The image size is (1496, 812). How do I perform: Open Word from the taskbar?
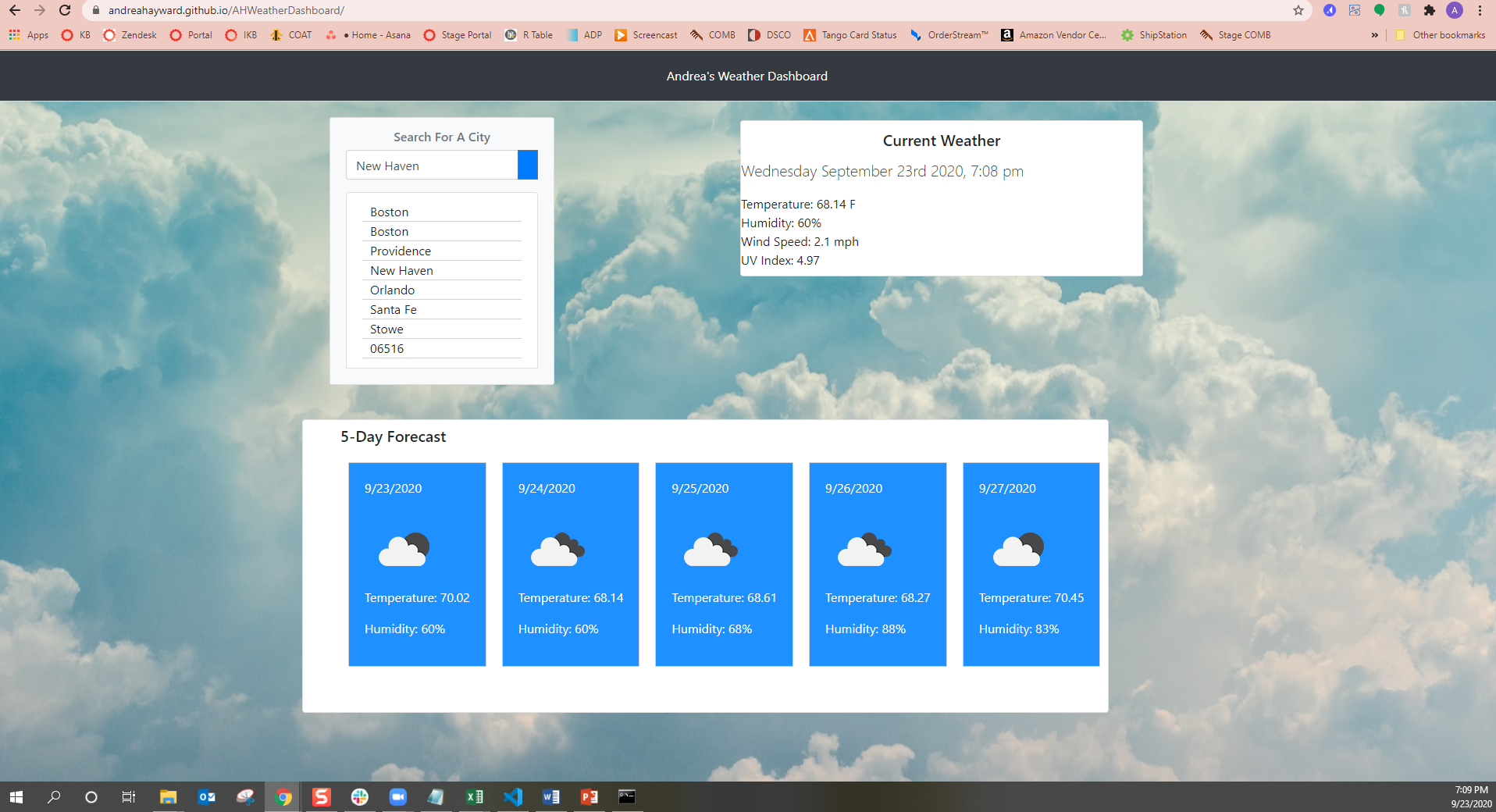550,797
